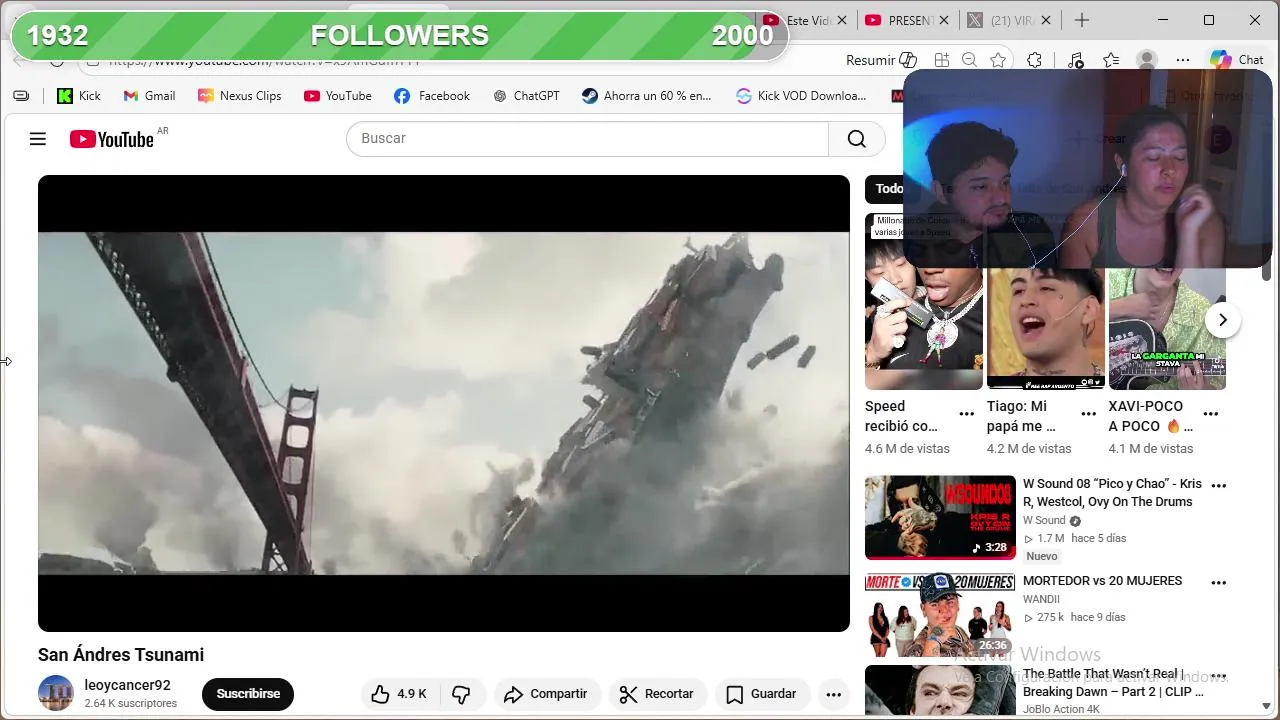Close the Este Vid browser tab
Image resolution: width=1280 pixels, height=720 pixels.
(842, 20)
